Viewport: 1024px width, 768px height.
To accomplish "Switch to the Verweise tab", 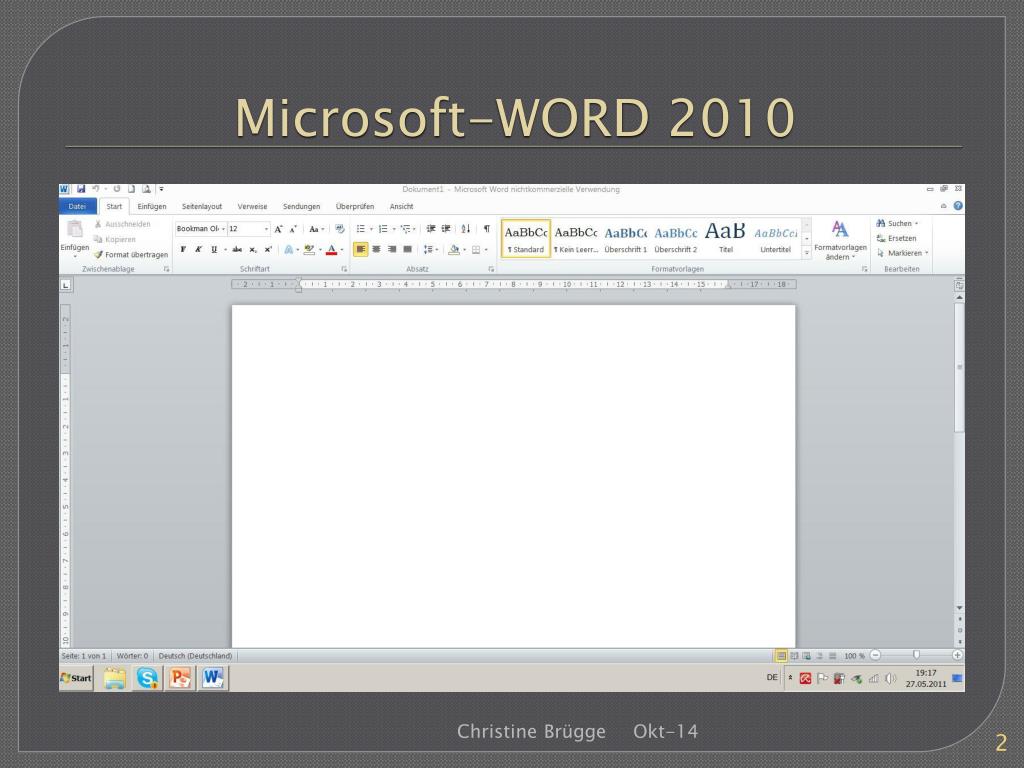I will pyautogui.click(x=253, y=206).
